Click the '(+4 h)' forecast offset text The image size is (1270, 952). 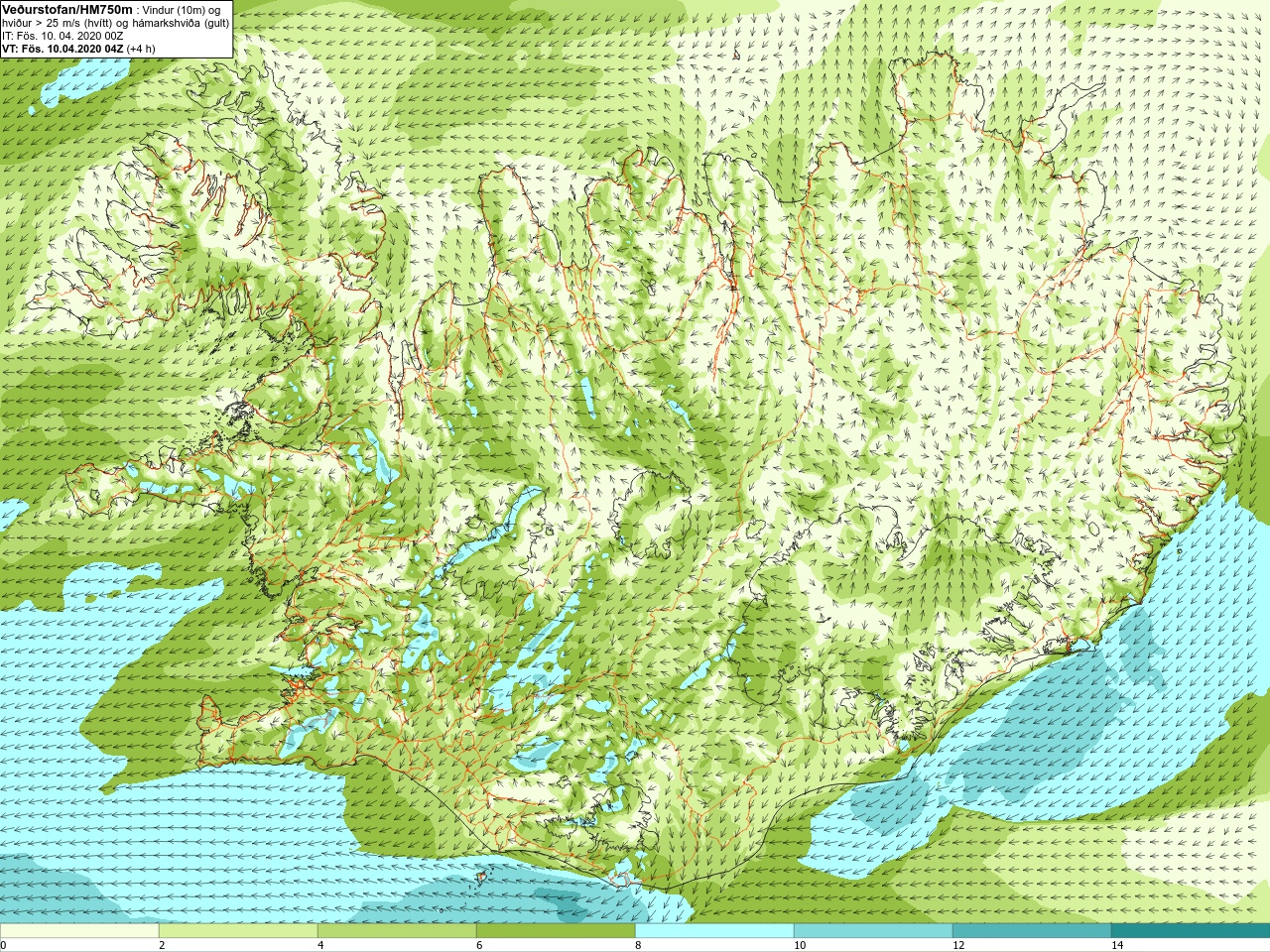(141, 49)
